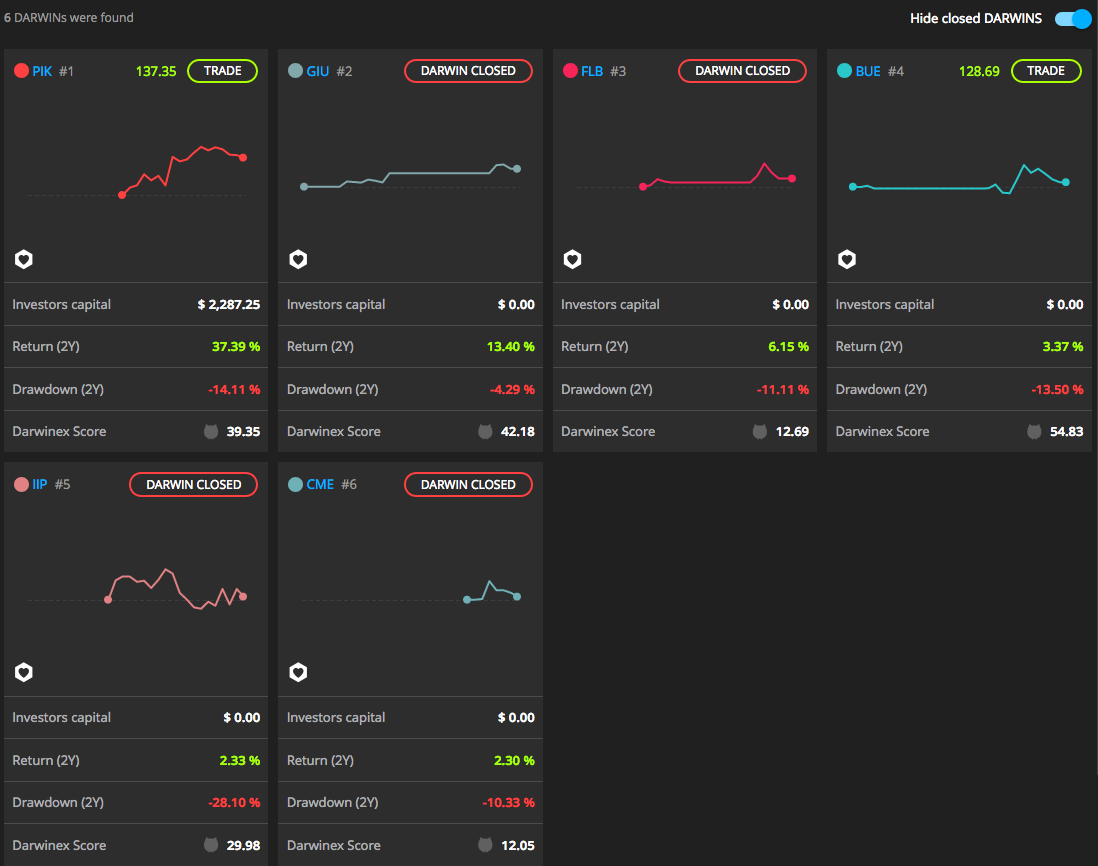This screenshot has height=866, width=1098.
Task: Click the -28.10 % drawdown value
Action: point(234,802)
